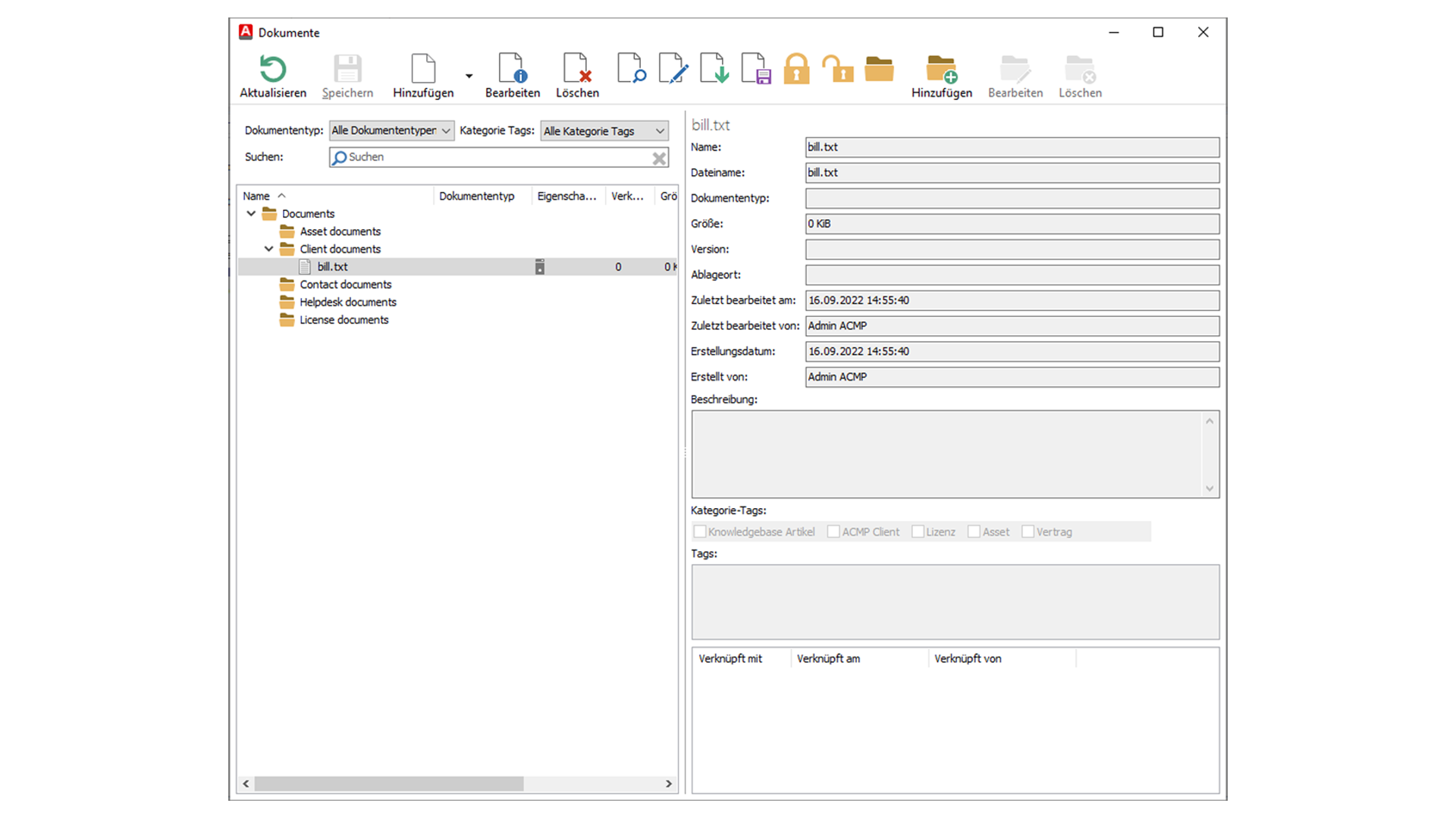Click the Ablageort detail field
1456x819 pixels.
point(1012,275)
